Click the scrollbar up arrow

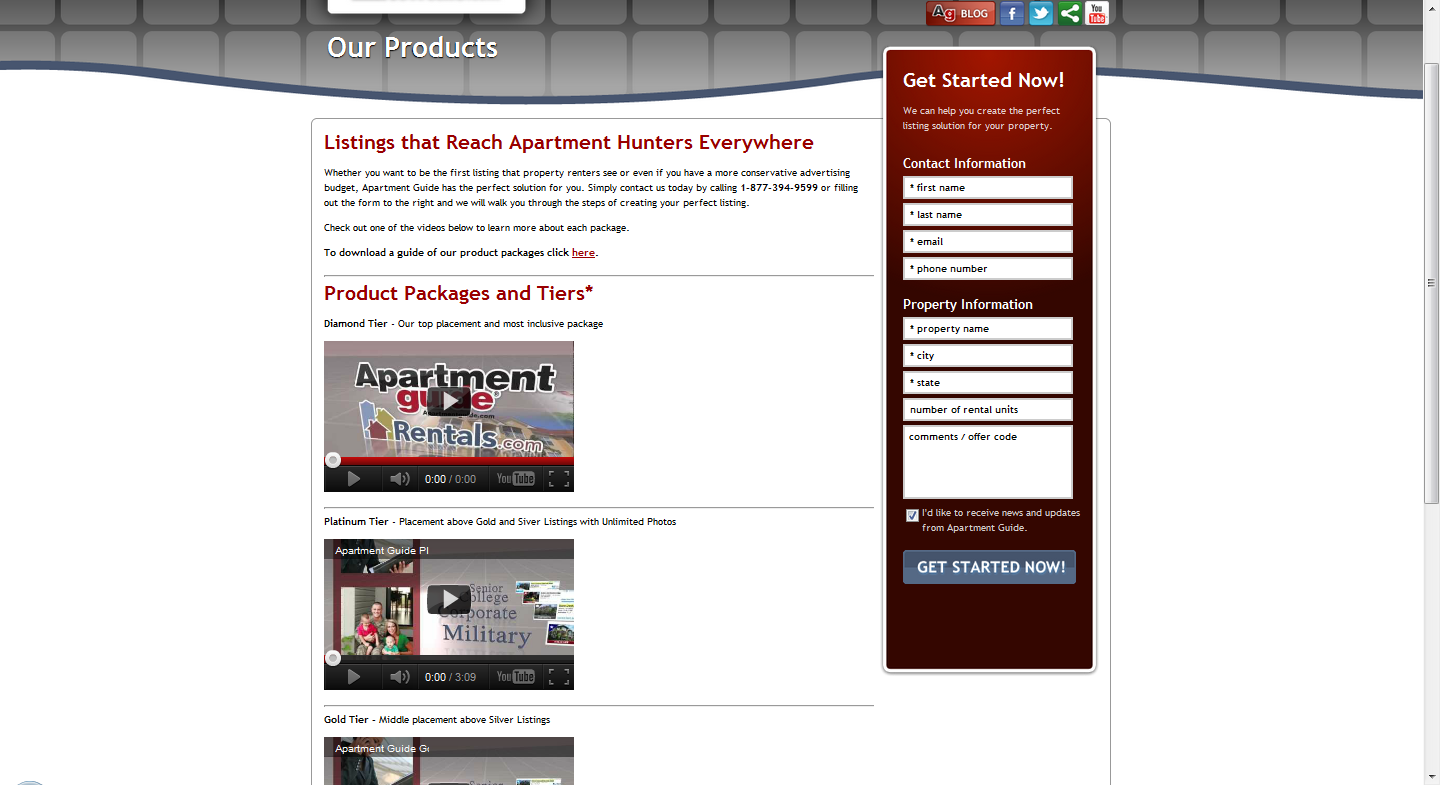(x=1431, y=7)
